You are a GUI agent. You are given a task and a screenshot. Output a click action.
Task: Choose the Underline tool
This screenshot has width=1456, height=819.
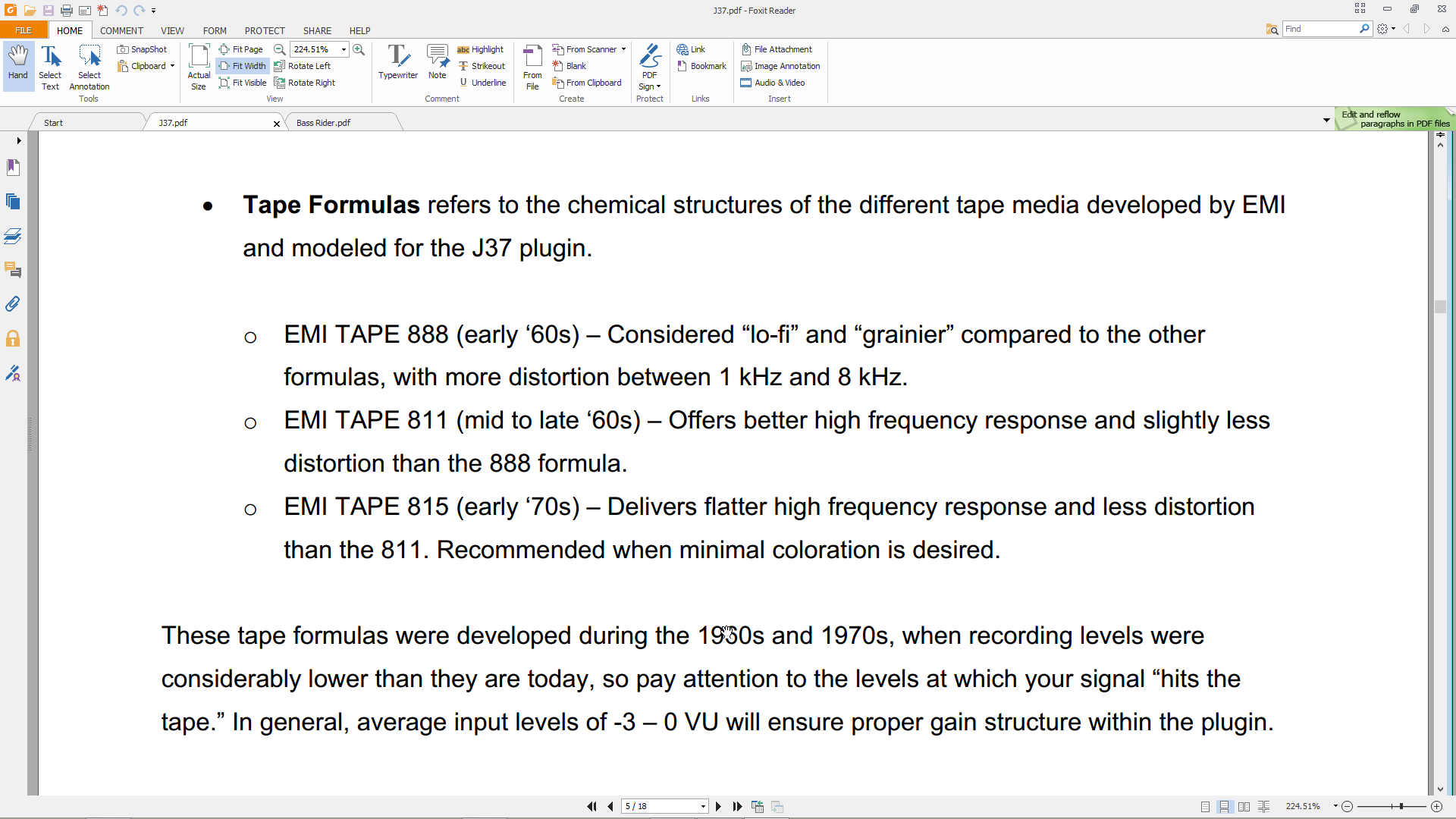[482, 83]
